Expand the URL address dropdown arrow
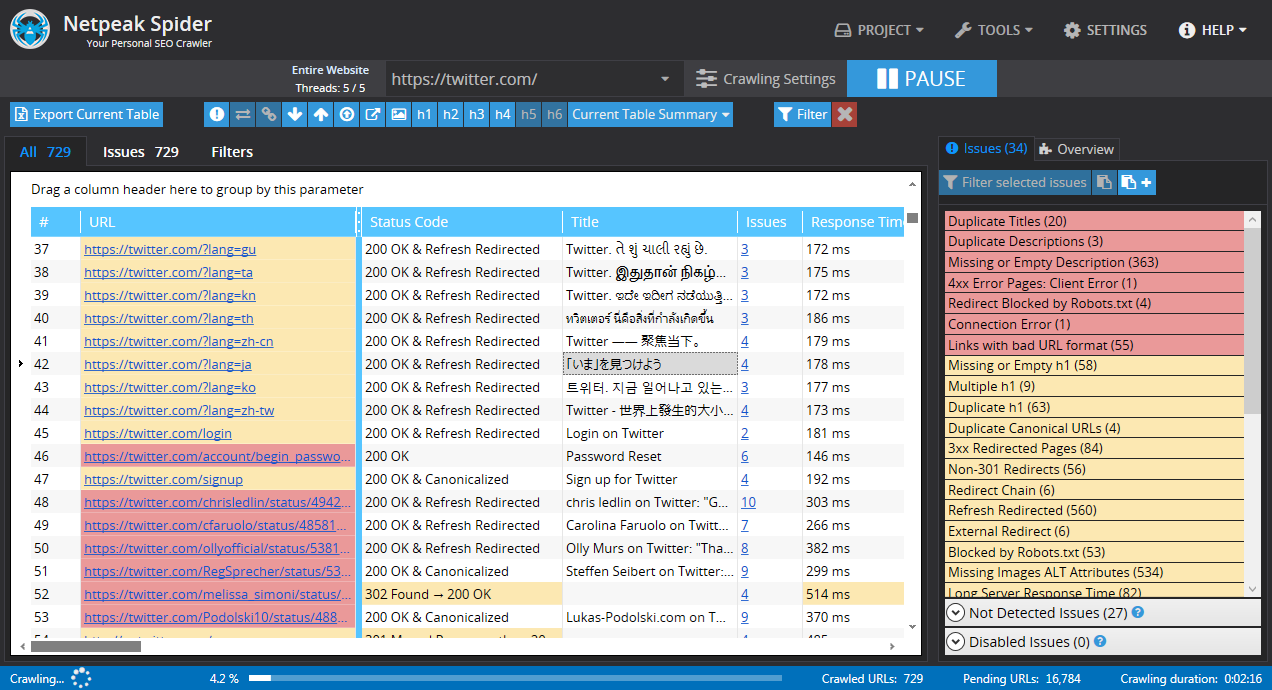This screenshot has width=1272, height=690. 666,79
